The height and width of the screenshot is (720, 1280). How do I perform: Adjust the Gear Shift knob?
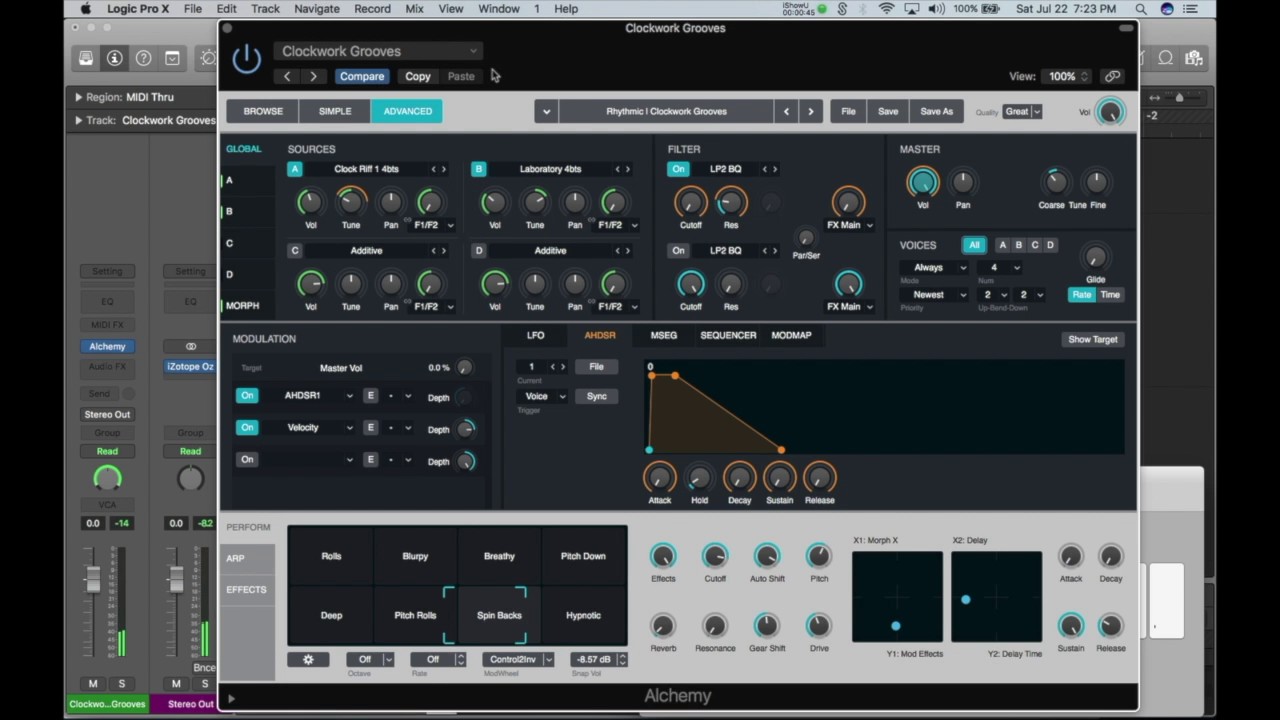[766, 625]
